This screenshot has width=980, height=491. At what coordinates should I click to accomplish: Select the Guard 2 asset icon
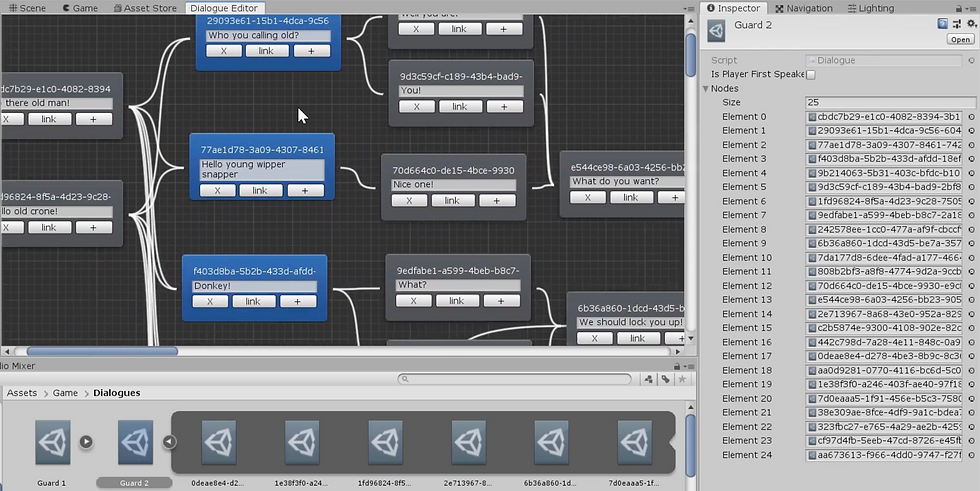point(136,442)
